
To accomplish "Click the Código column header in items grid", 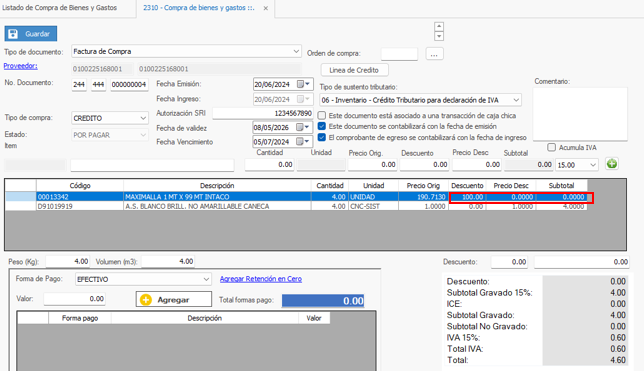I will coord(80,186).
